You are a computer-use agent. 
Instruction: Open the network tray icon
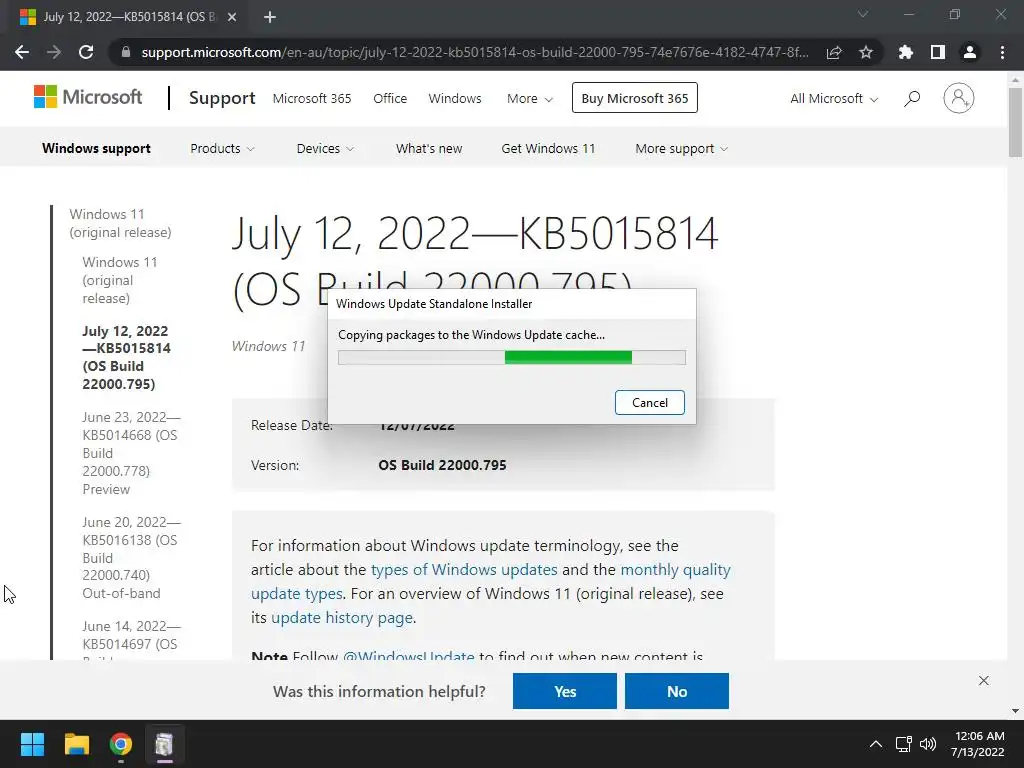(903, 744)
